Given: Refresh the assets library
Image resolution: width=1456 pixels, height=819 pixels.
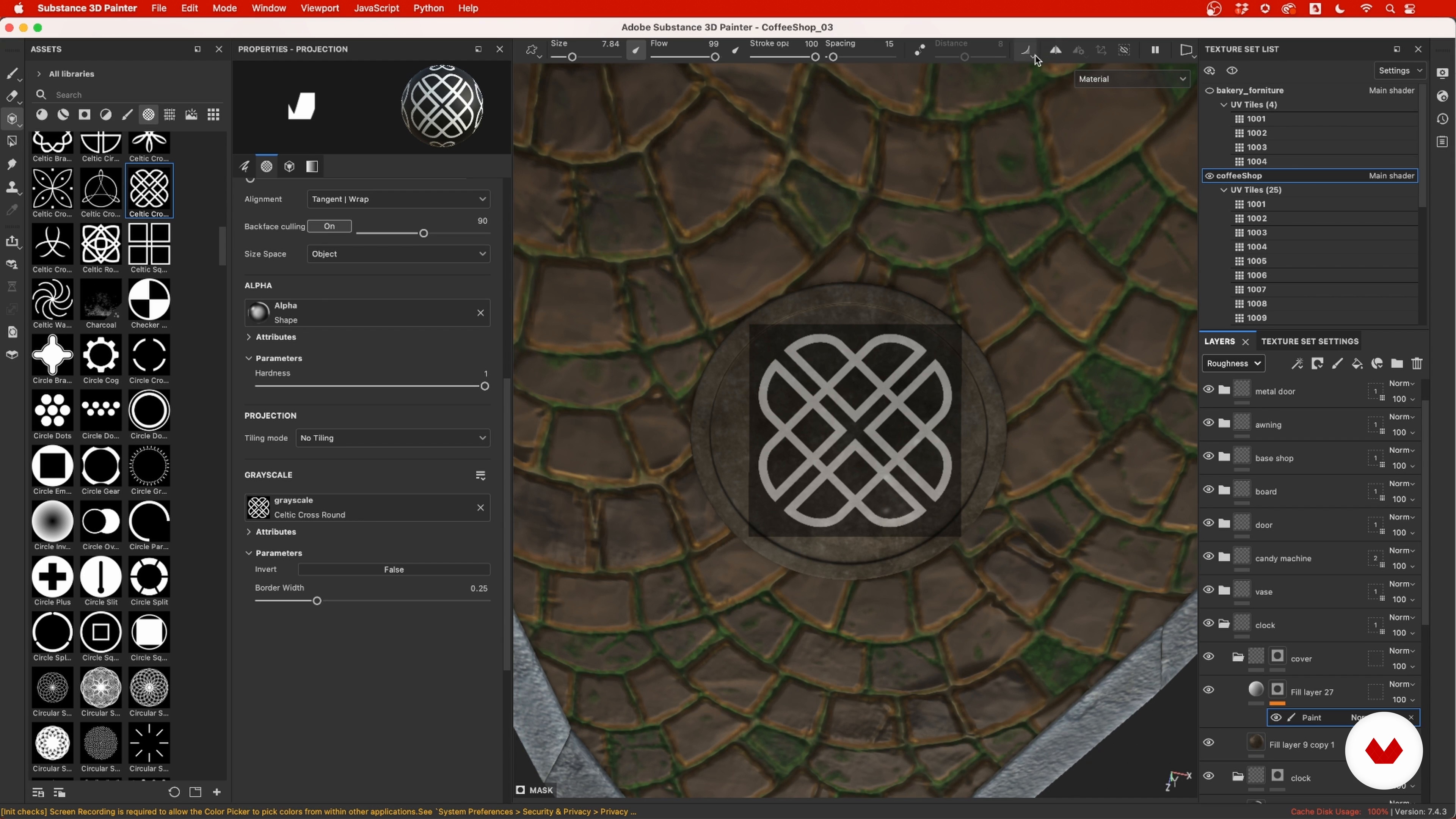Looking at the screenshot, I should pyautogui.click(x=174, y=792).
